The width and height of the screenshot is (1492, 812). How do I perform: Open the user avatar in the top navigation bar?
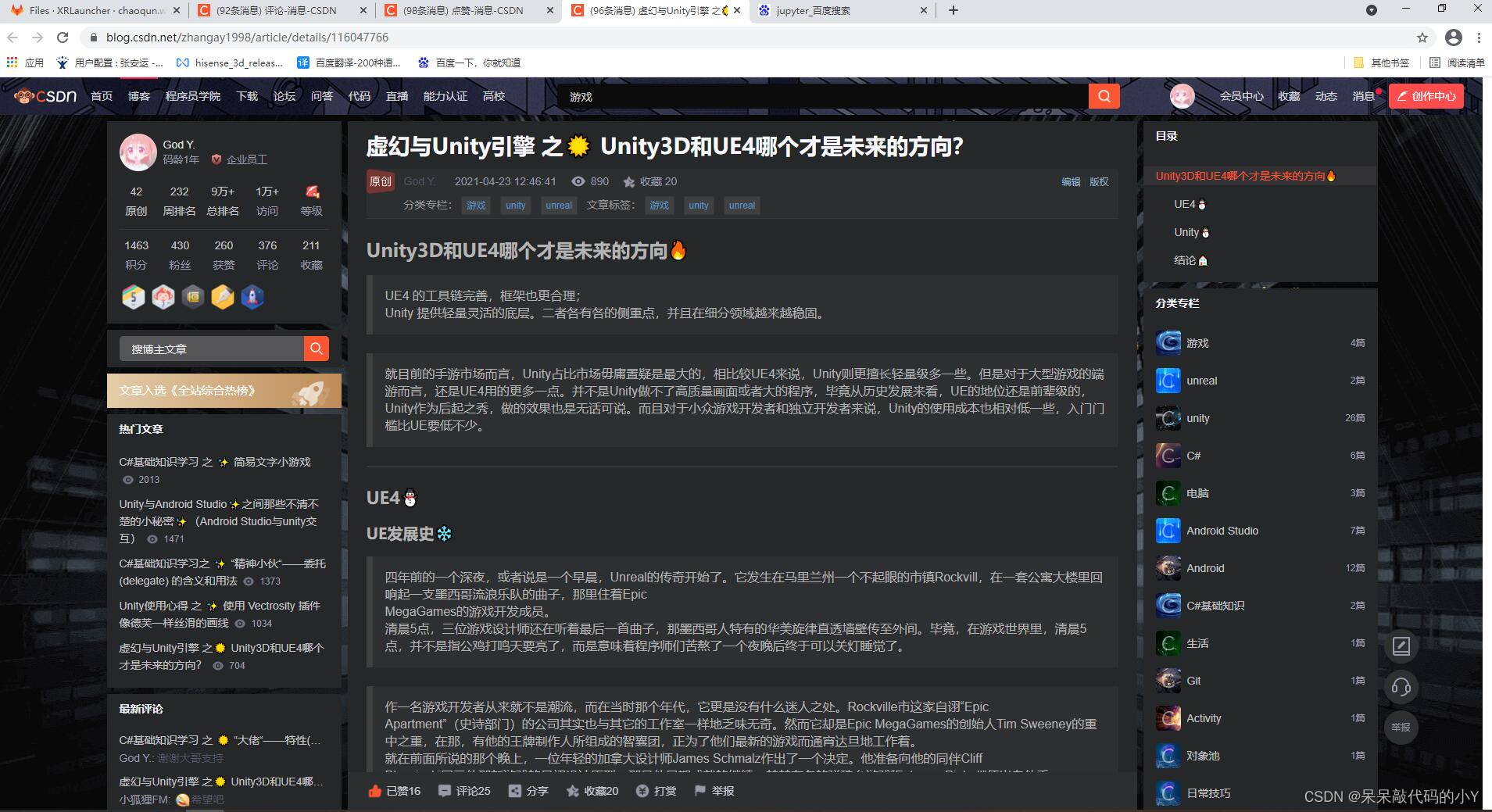point(1182,96)
